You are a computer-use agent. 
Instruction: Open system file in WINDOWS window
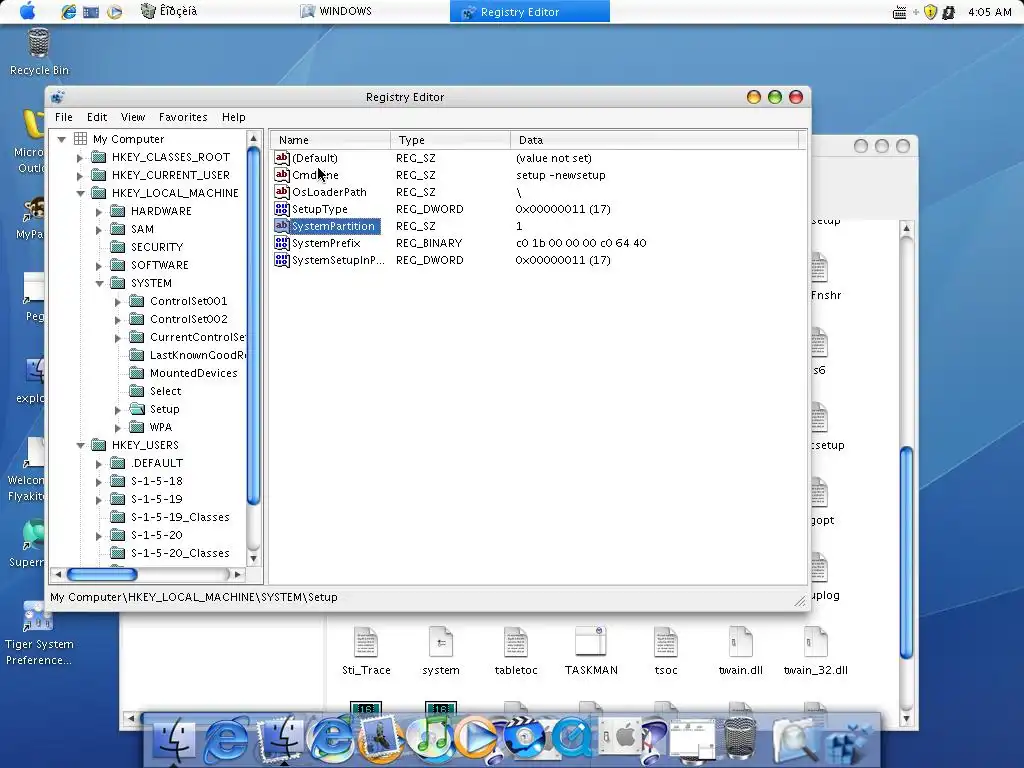[x=441, y=650]
